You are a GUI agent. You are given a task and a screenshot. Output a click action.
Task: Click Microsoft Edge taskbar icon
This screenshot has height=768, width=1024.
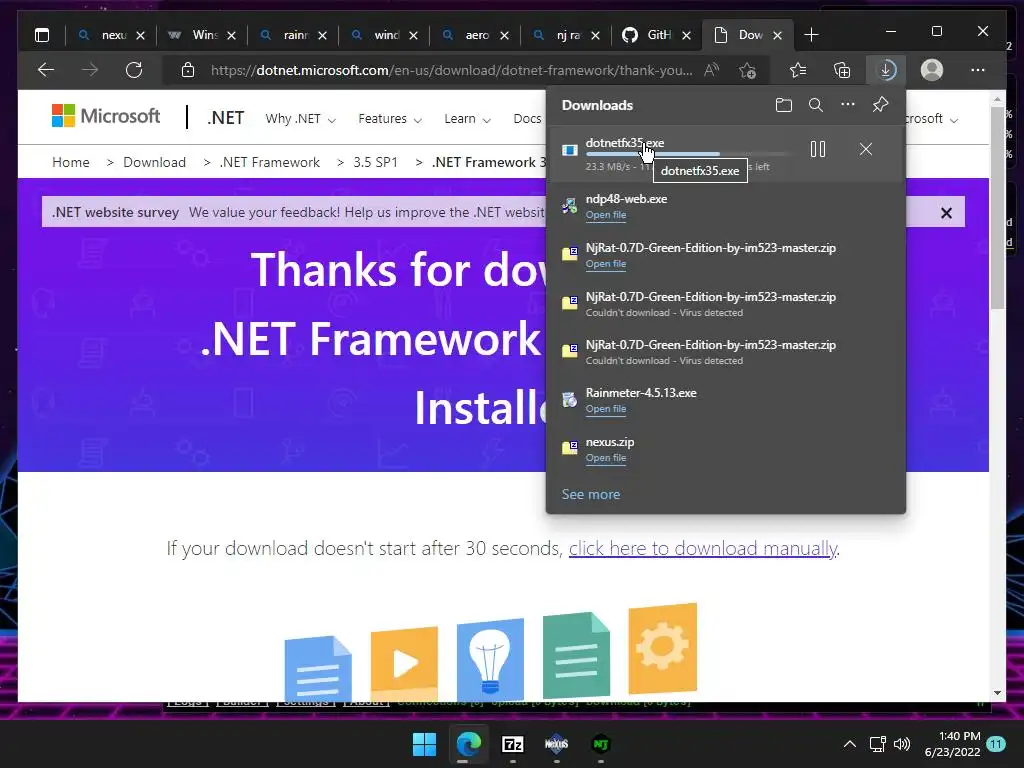click(x=469, y=744)
